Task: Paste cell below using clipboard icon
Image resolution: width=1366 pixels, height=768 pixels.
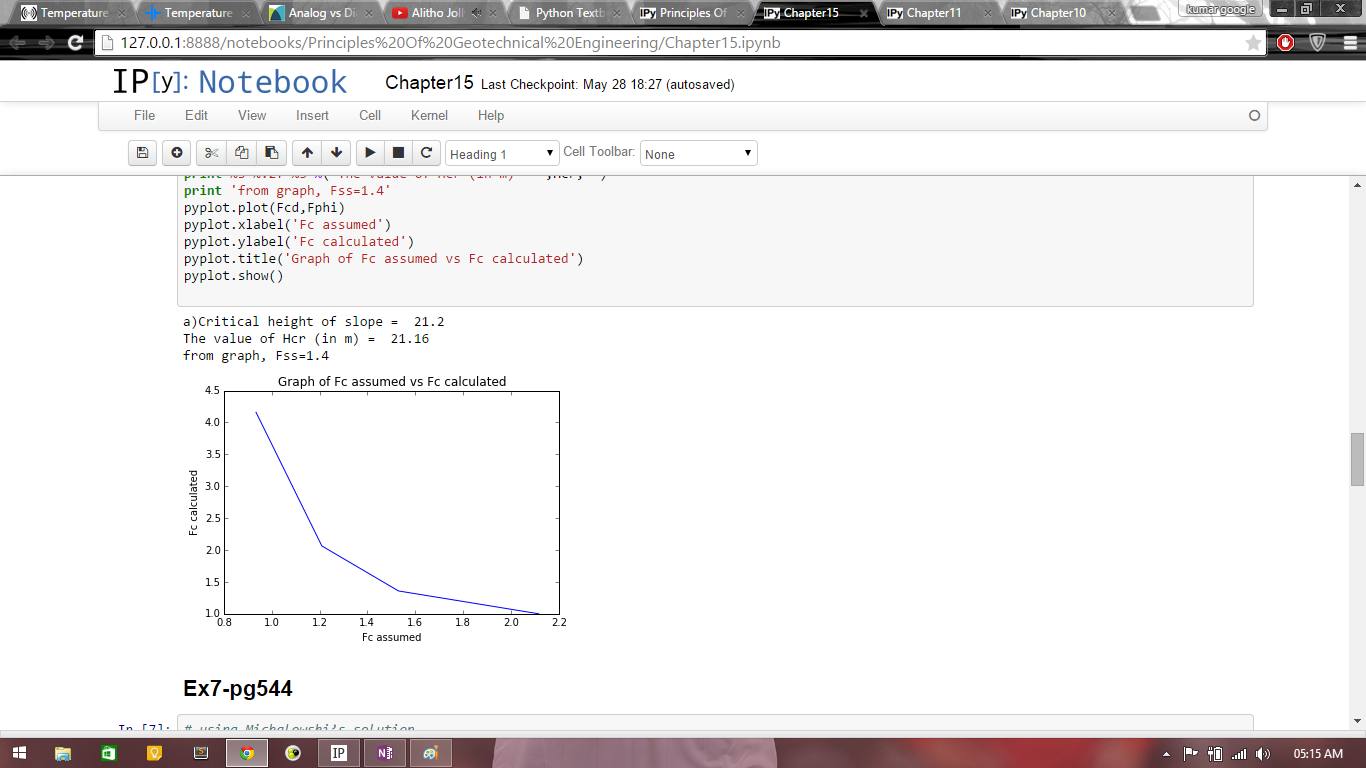Action: [271, 153]
